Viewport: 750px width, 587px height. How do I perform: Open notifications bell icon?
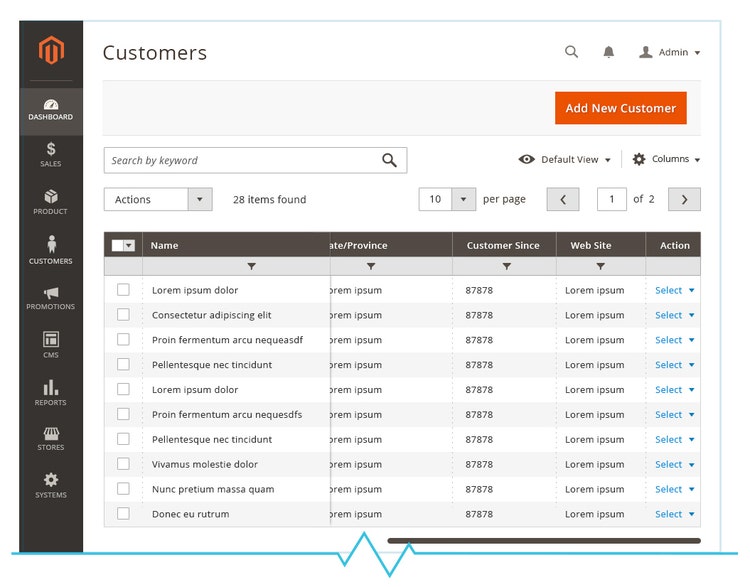click(608, 52)
